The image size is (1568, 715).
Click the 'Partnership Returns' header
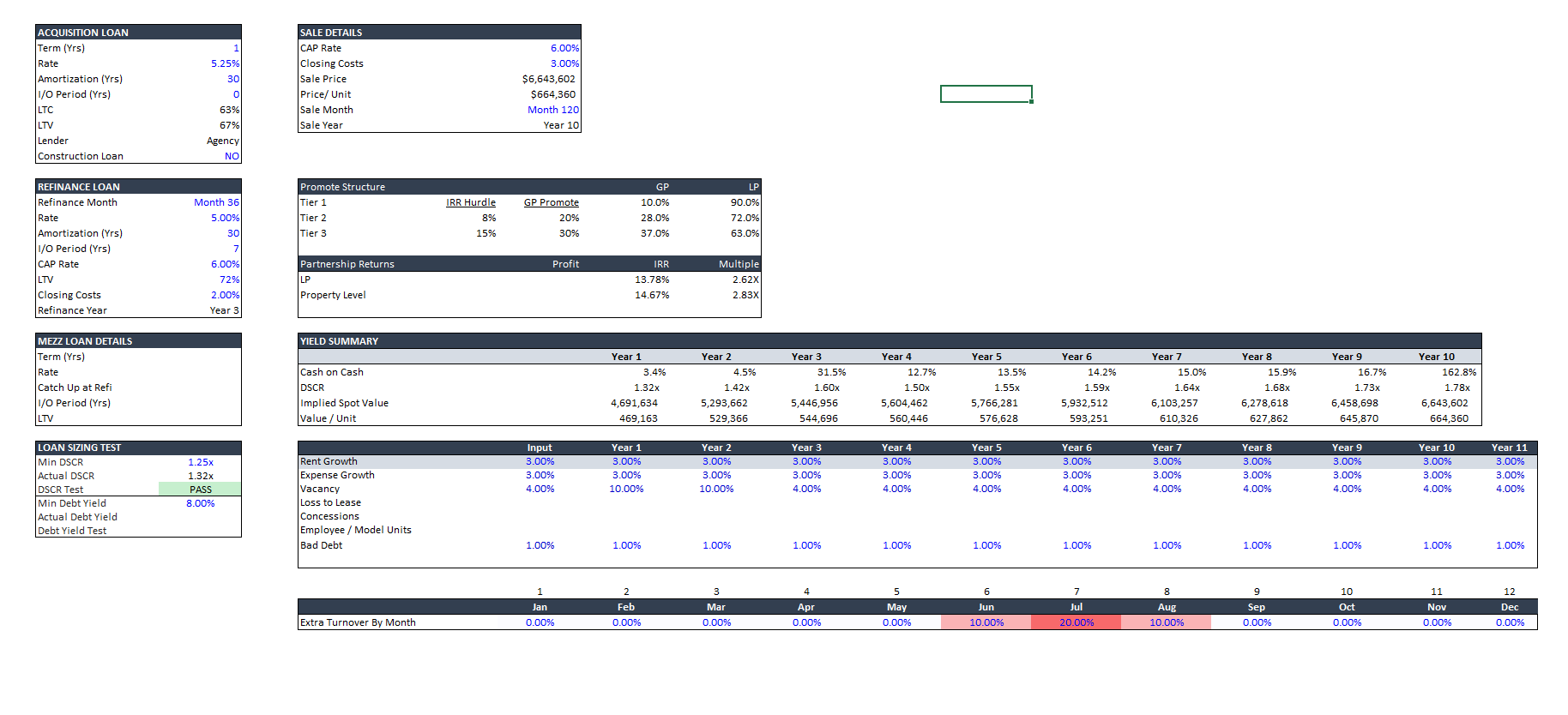(347, 264)
